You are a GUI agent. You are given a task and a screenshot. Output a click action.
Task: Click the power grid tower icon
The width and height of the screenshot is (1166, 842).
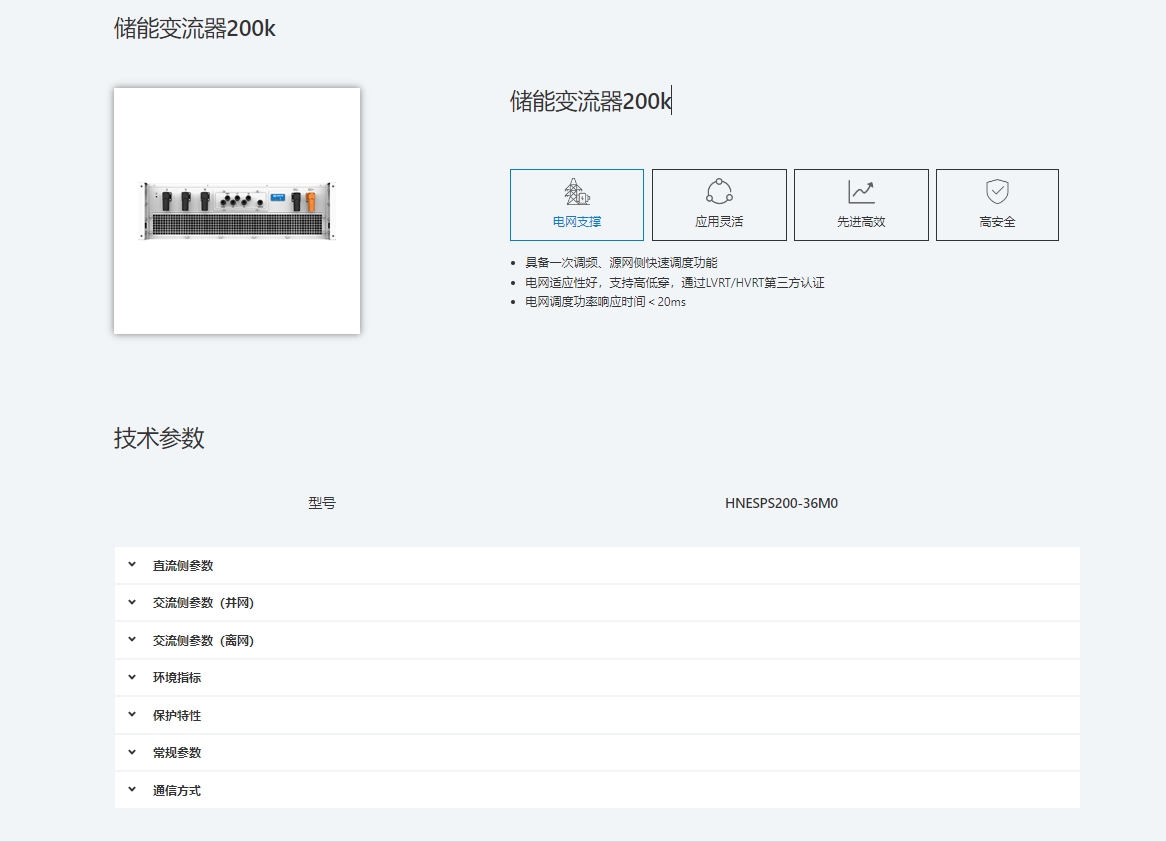click(576, 192)
